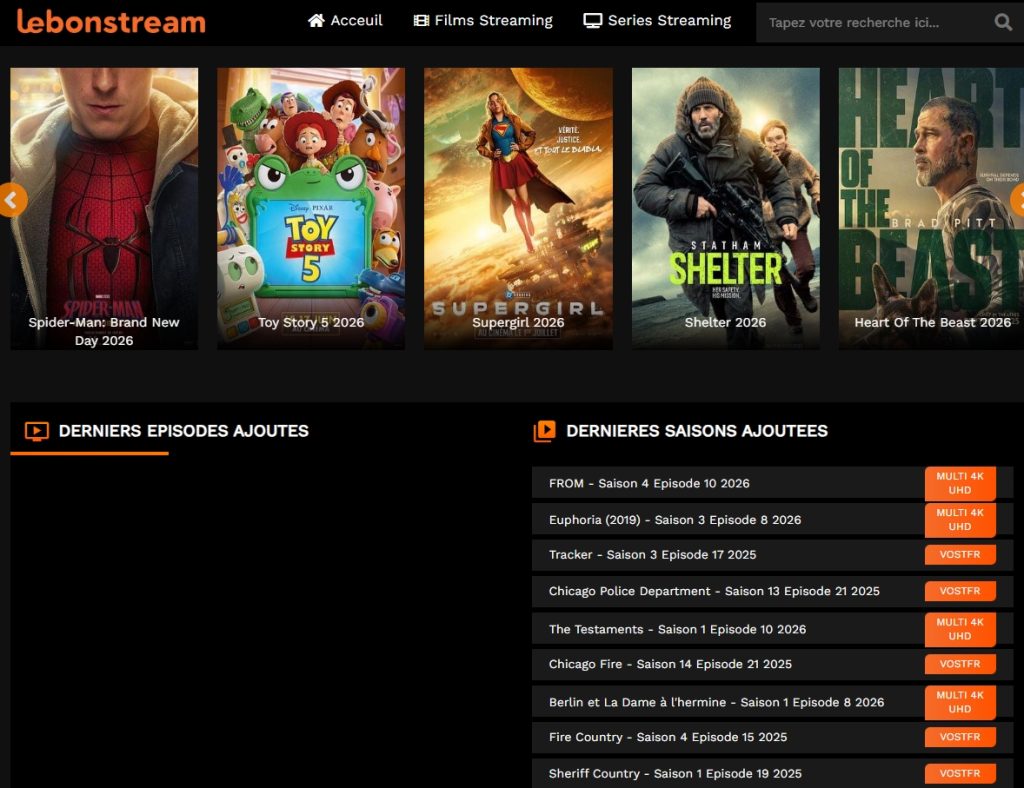Click the Dernieres Saisons playlist icon

point(545,431)
